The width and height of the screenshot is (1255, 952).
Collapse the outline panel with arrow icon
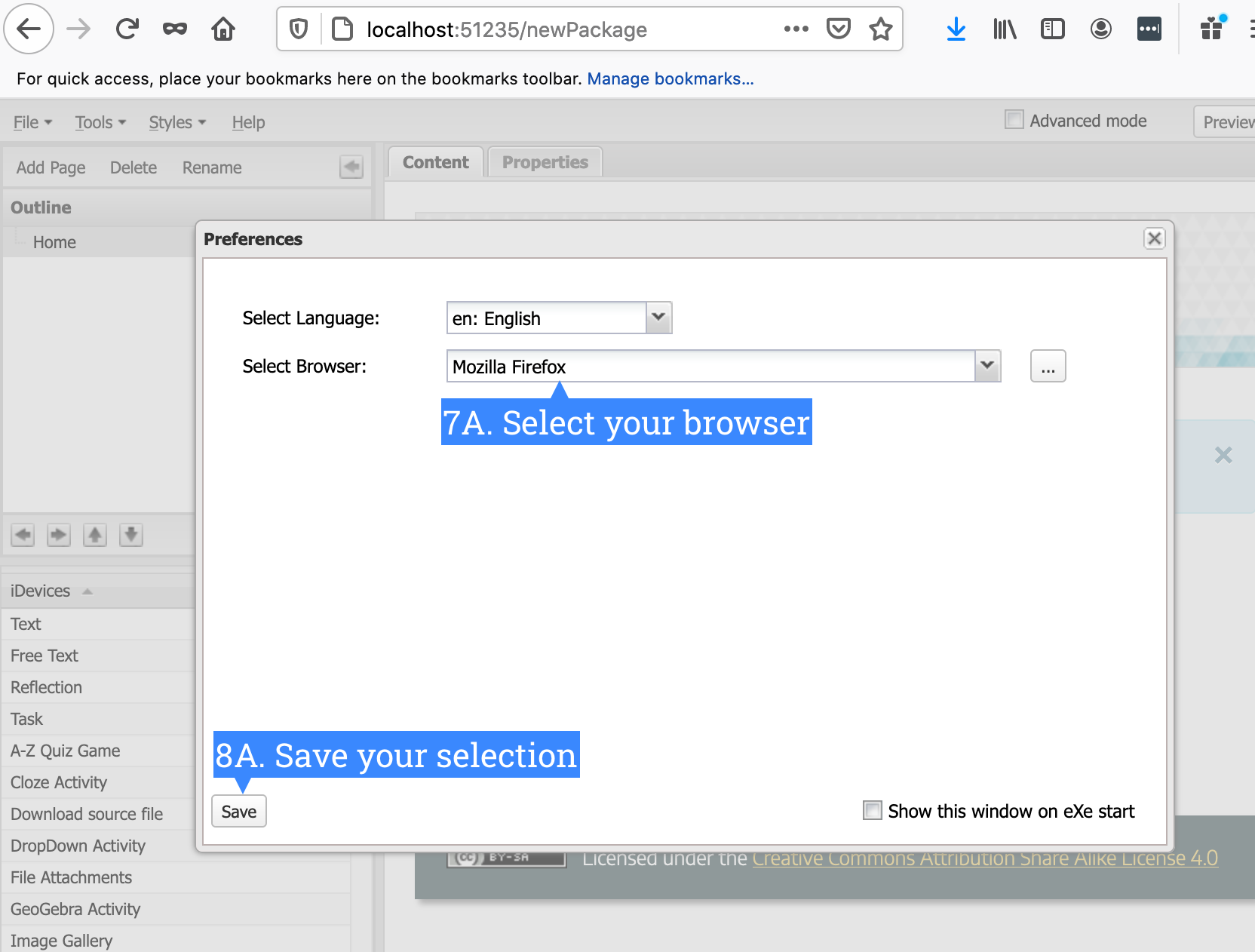click(x=351, y=167)
